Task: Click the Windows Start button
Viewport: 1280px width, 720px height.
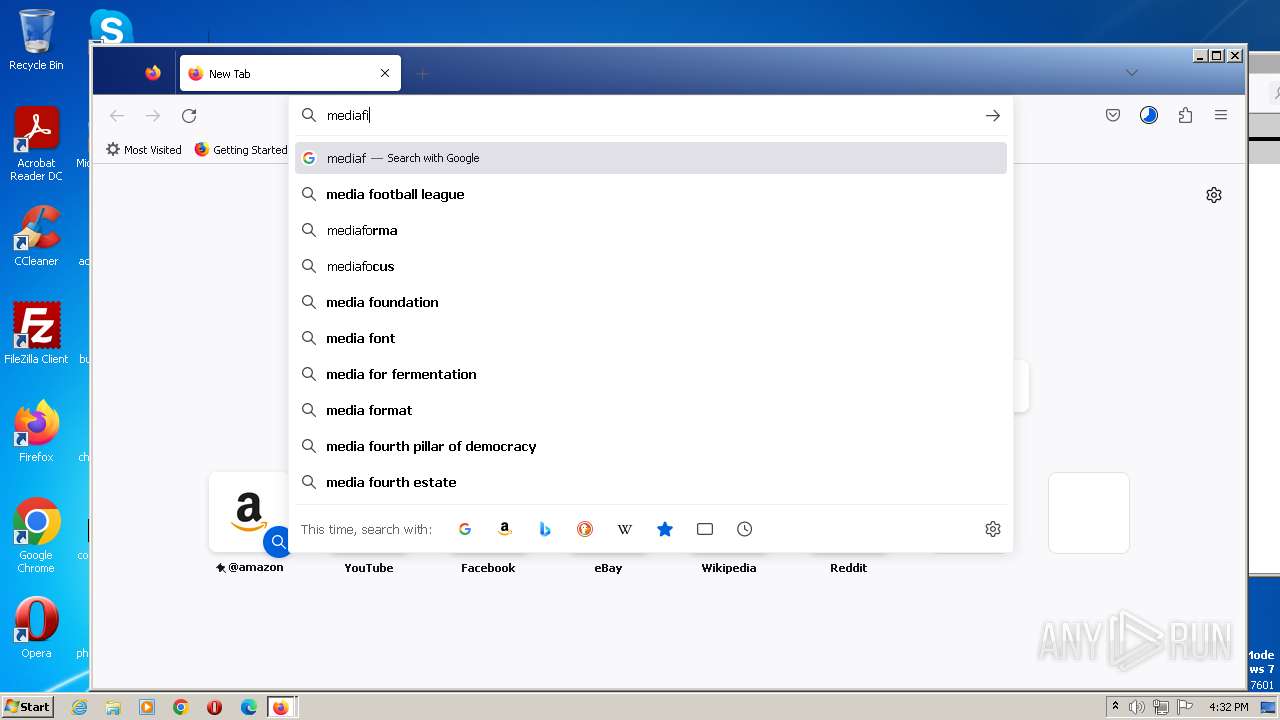Action: 28,707
